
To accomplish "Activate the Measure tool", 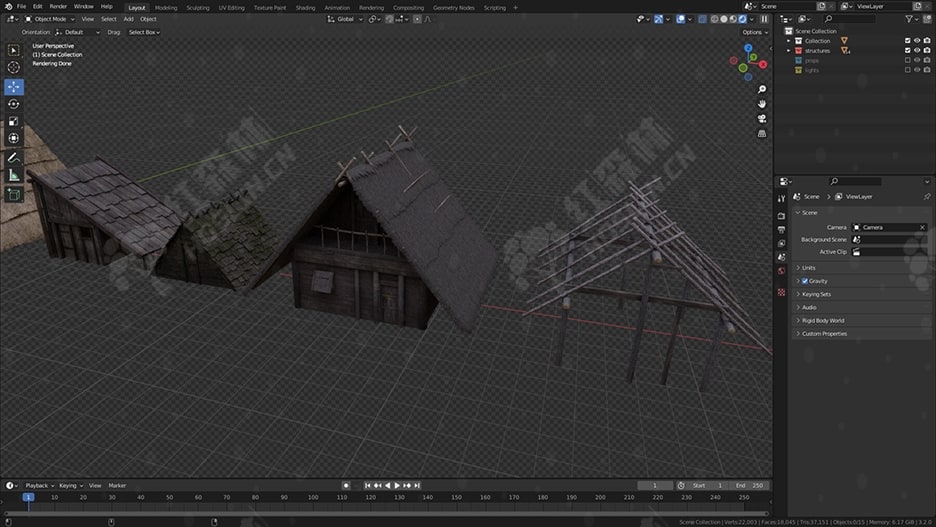I will [14, 175].
